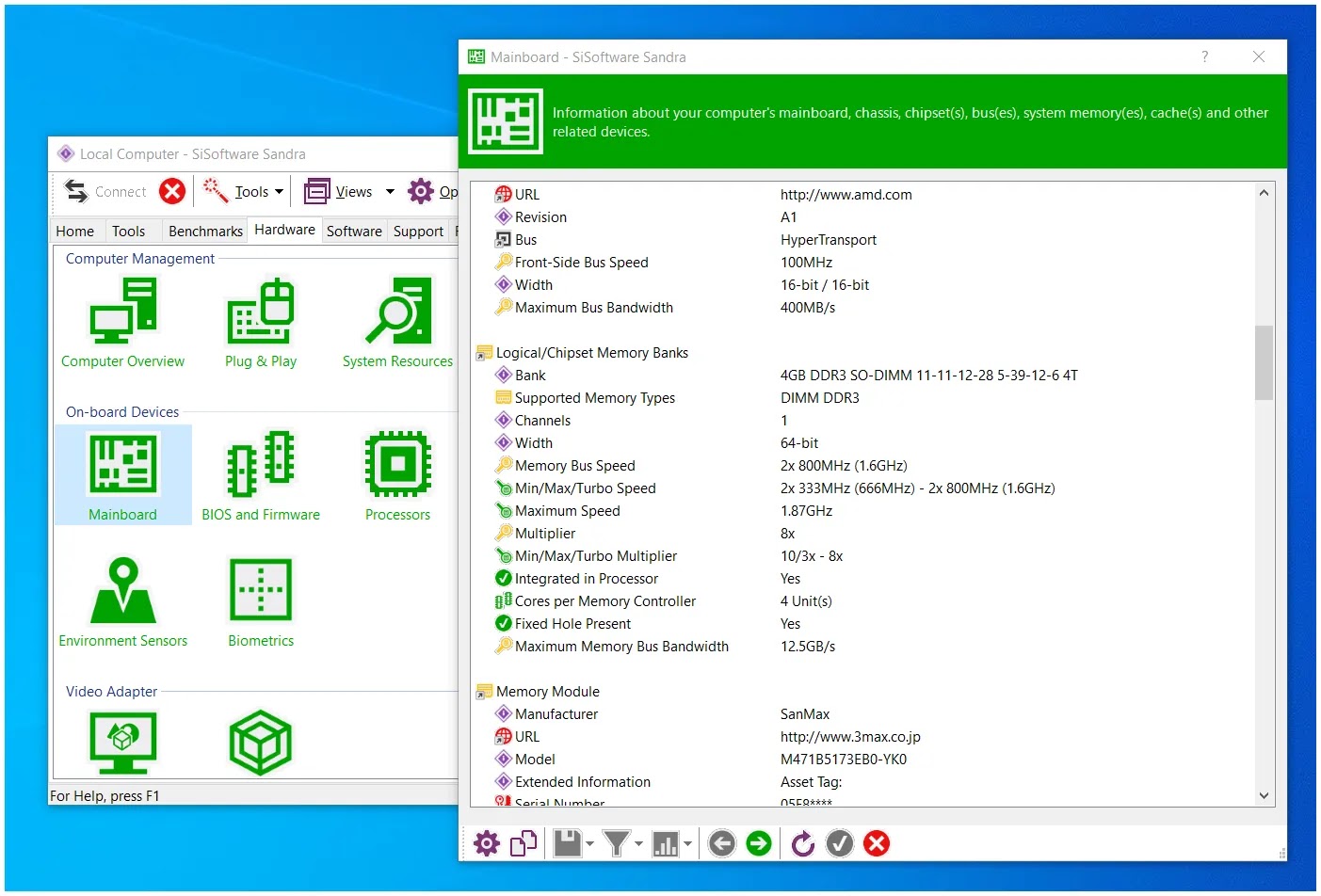This screenshot has height=896, width=1321.
Task: Switch to the Benchmarks tab
Action: click(205, 231)
